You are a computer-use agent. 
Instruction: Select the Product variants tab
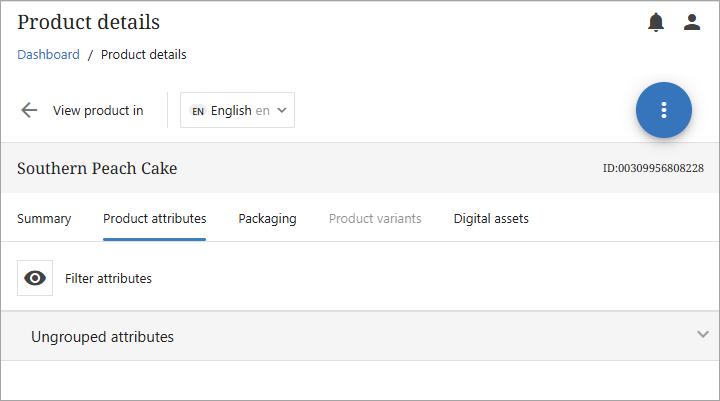[375, 218]
